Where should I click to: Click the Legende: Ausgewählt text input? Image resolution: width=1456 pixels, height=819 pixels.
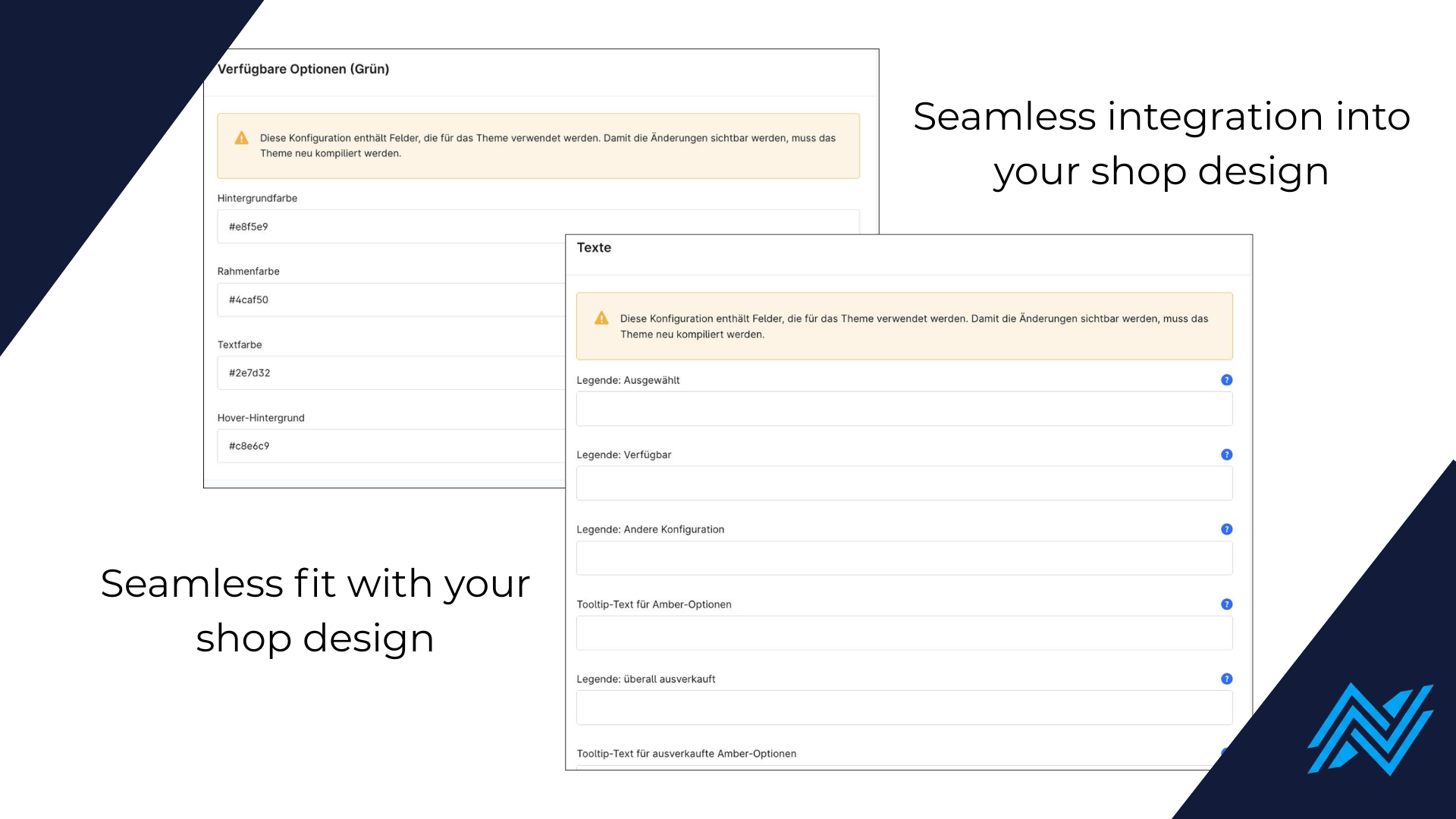(x=904, y=409)
